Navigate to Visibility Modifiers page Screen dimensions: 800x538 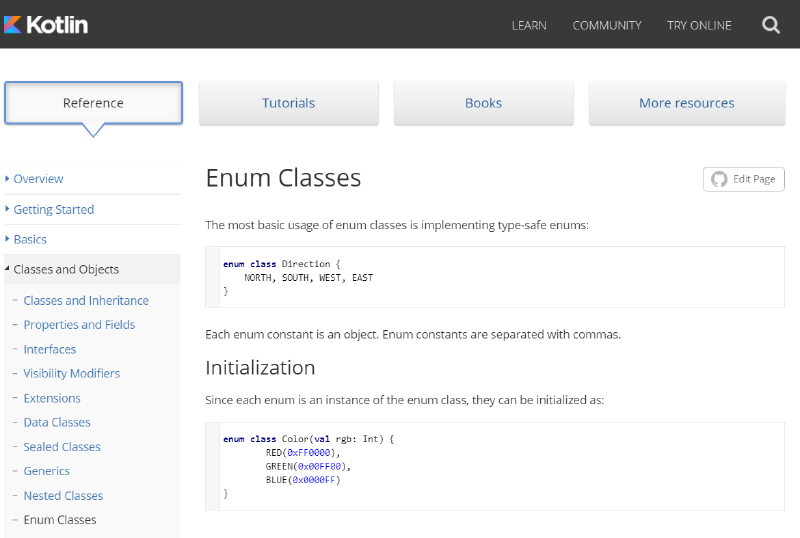click(72, 373)
